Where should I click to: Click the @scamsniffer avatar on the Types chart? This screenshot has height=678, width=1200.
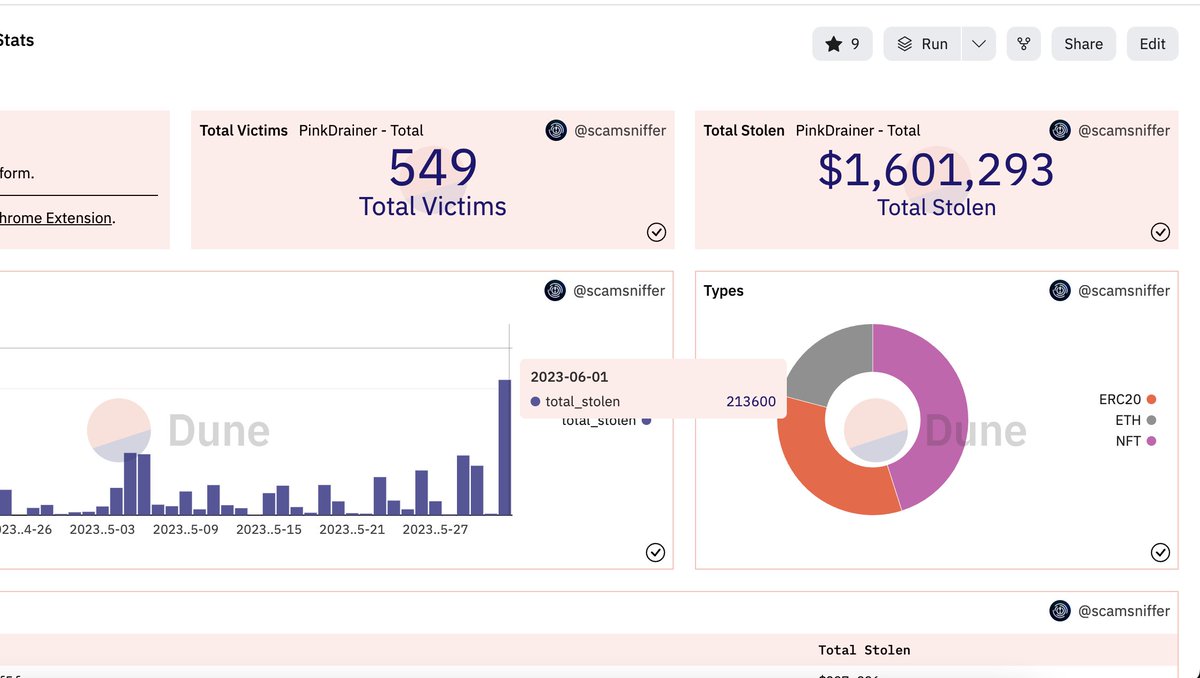[x=1060, y=290]
